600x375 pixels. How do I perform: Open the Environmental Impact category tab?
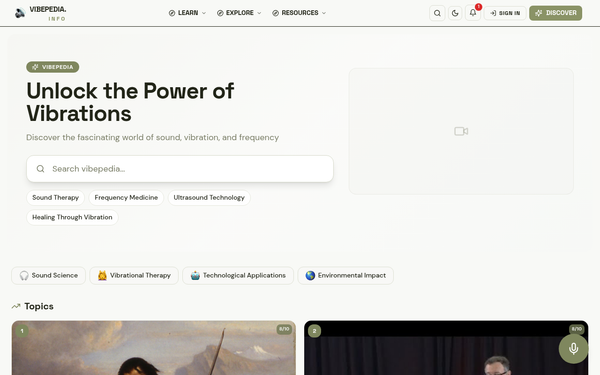tap(346, 276)
